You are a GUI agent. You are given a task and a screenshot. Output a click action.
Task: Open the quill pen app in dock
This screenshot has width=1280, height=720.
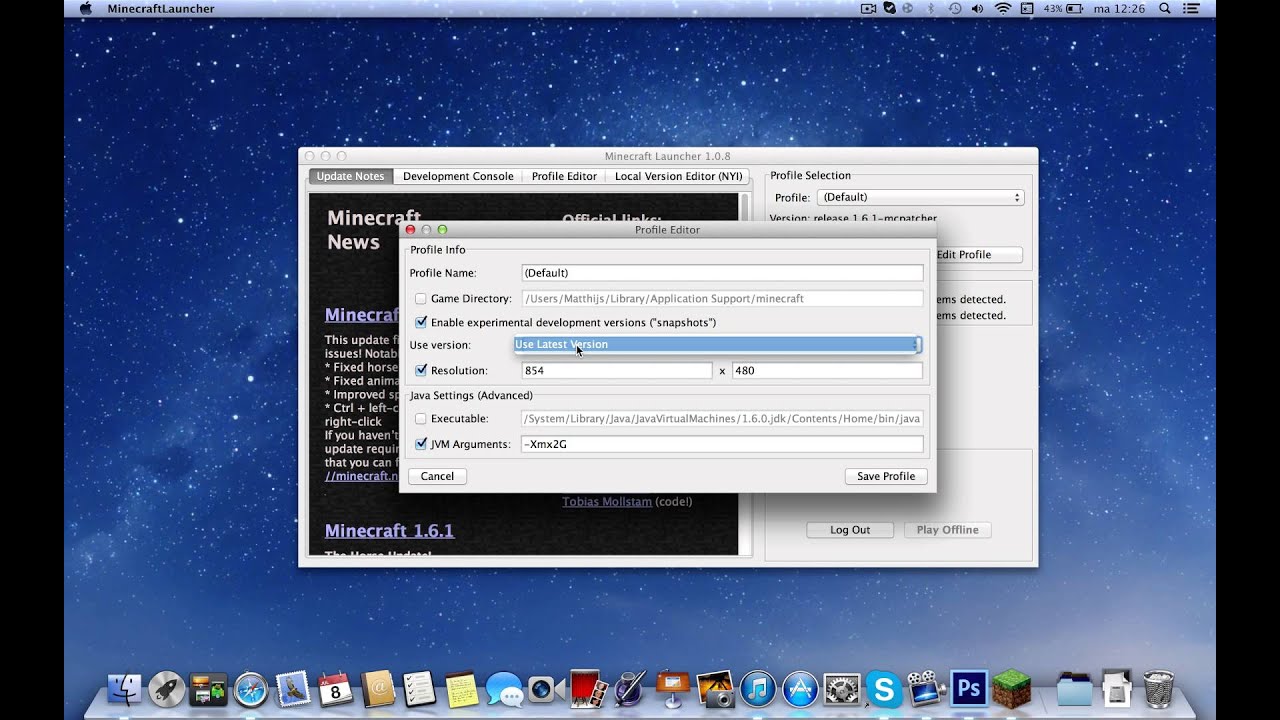(630, 688)
